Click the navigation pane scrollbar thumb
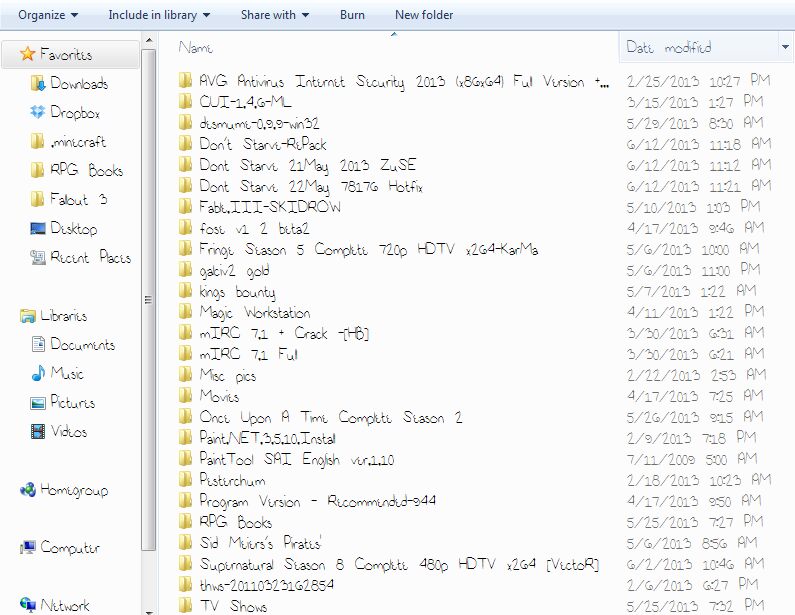795x615 pixels. (149, 300)
